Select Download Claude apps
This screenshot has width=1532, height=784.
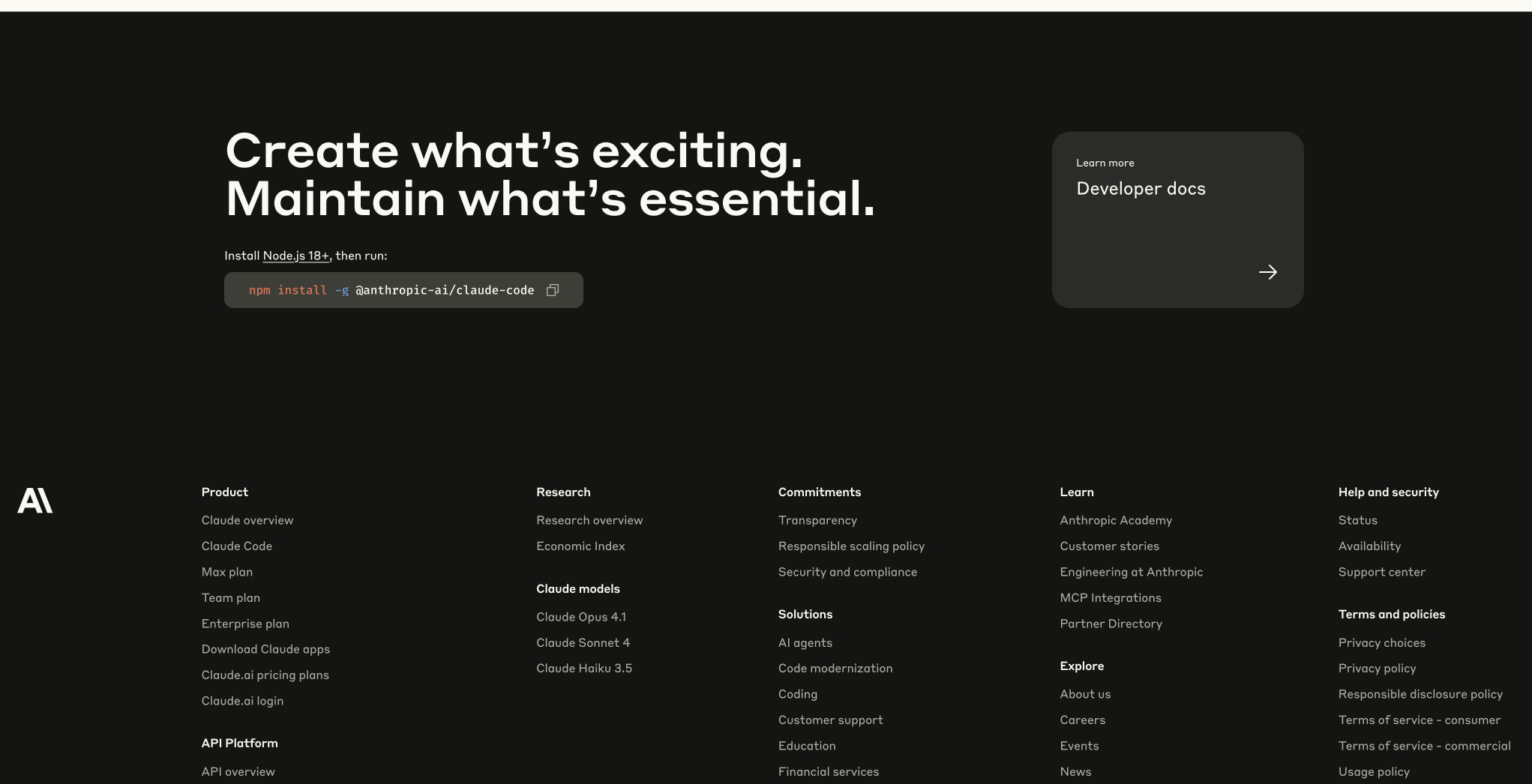point(265,649)
